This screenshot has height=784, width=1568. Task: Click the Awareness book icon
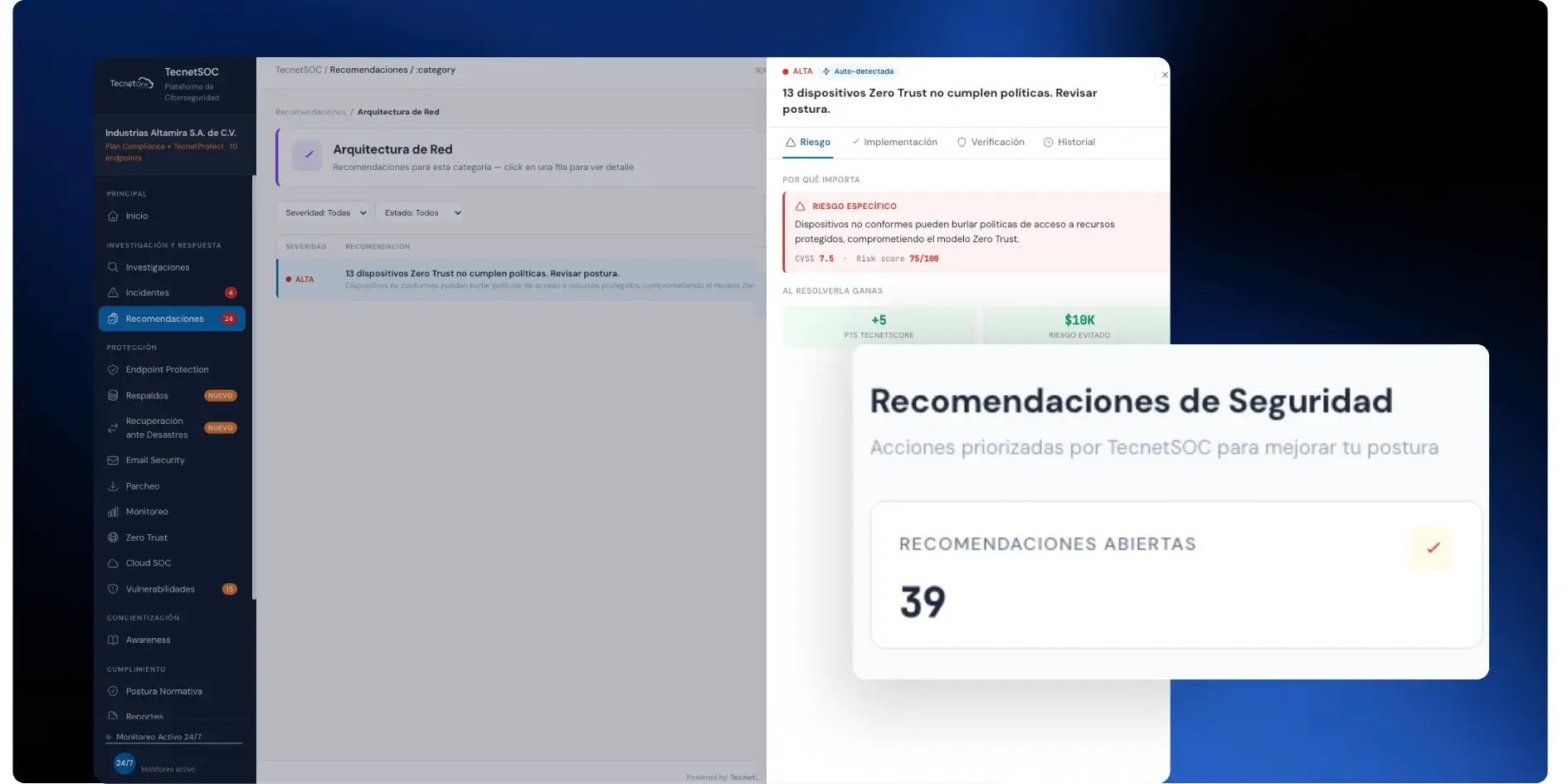click(x=113, y=640)
